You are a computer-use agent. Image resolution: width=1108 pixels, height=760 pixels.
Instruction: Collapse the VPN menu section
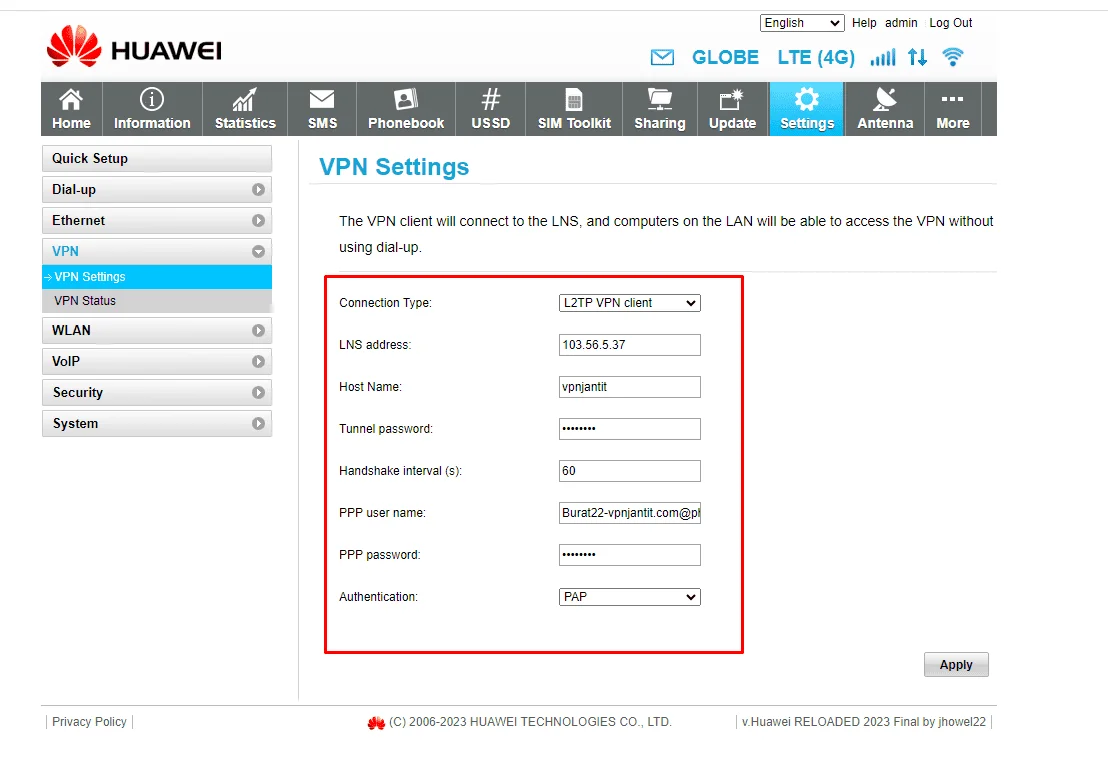coord(157,251)
